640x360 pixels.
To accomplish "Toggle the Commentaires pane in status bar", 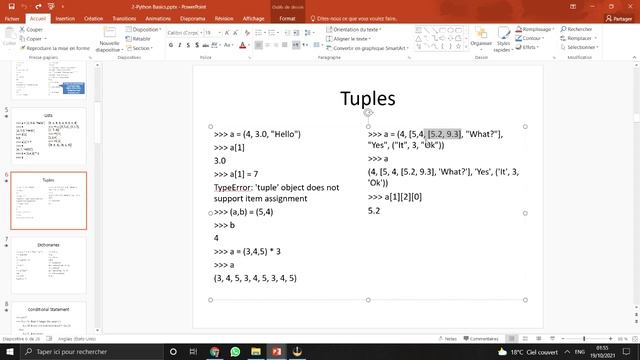I will point(481,339).
